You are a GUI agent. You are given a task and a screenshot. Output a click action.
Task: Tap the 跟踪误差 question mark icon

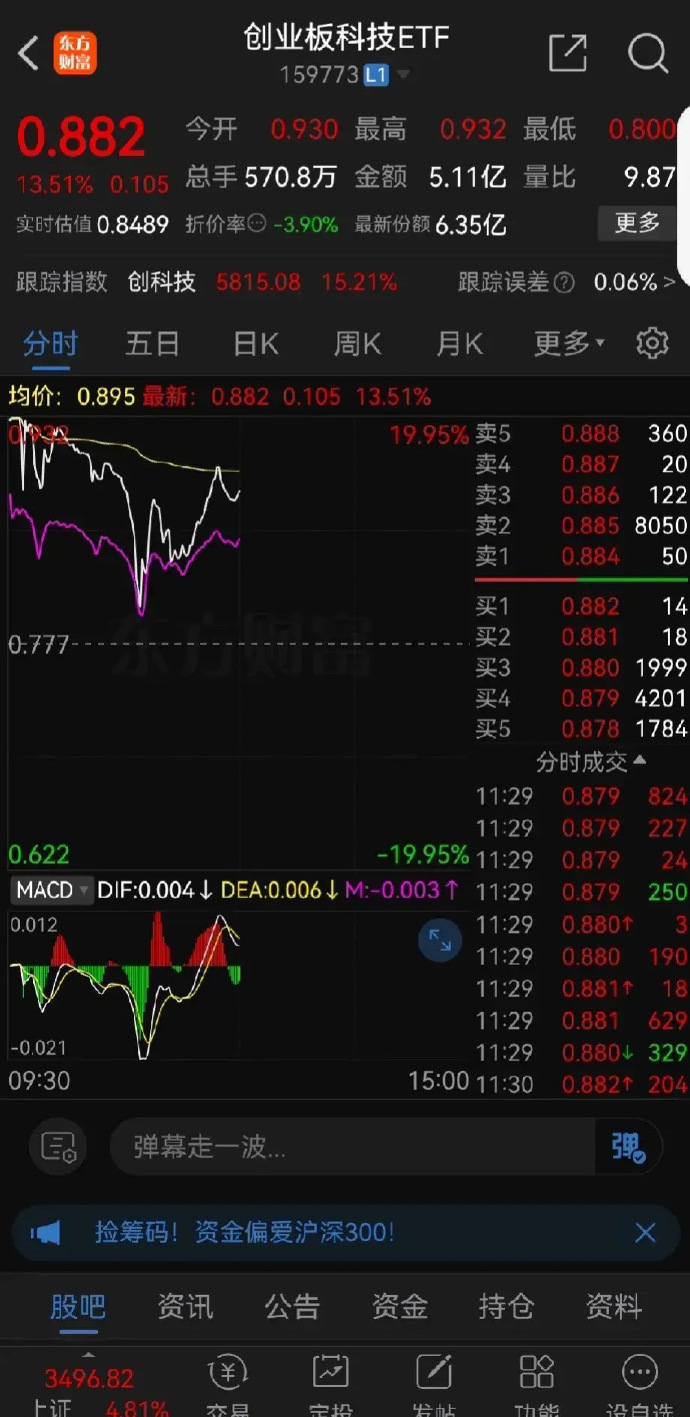tap(564, 283)
